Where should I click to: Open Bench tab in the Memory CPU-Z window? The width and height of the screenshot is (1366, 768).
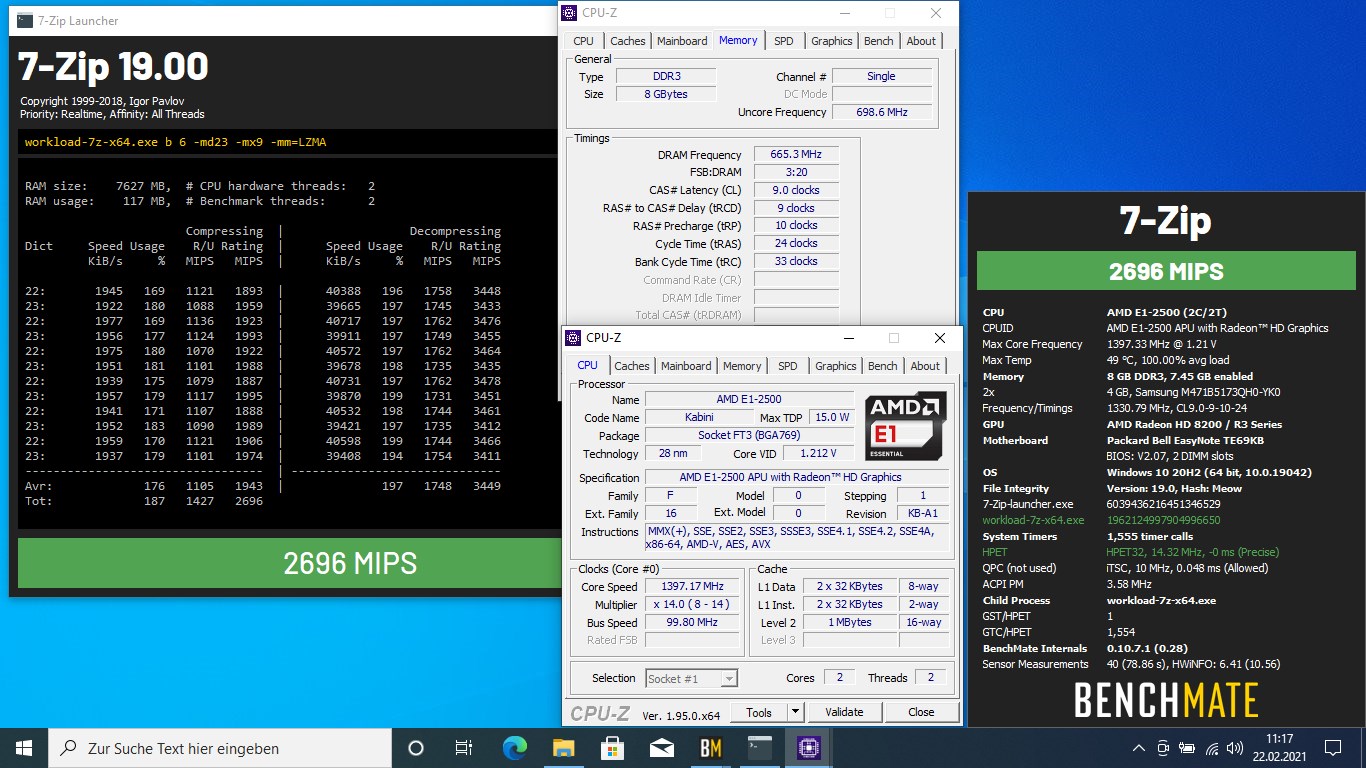point(879,41)
